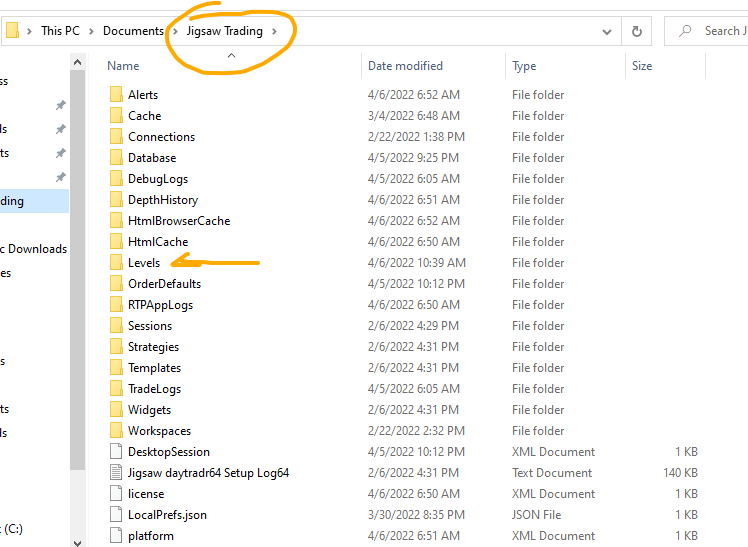Sort files by Name column header
The image size is (748, 547).
pos(123,66)
